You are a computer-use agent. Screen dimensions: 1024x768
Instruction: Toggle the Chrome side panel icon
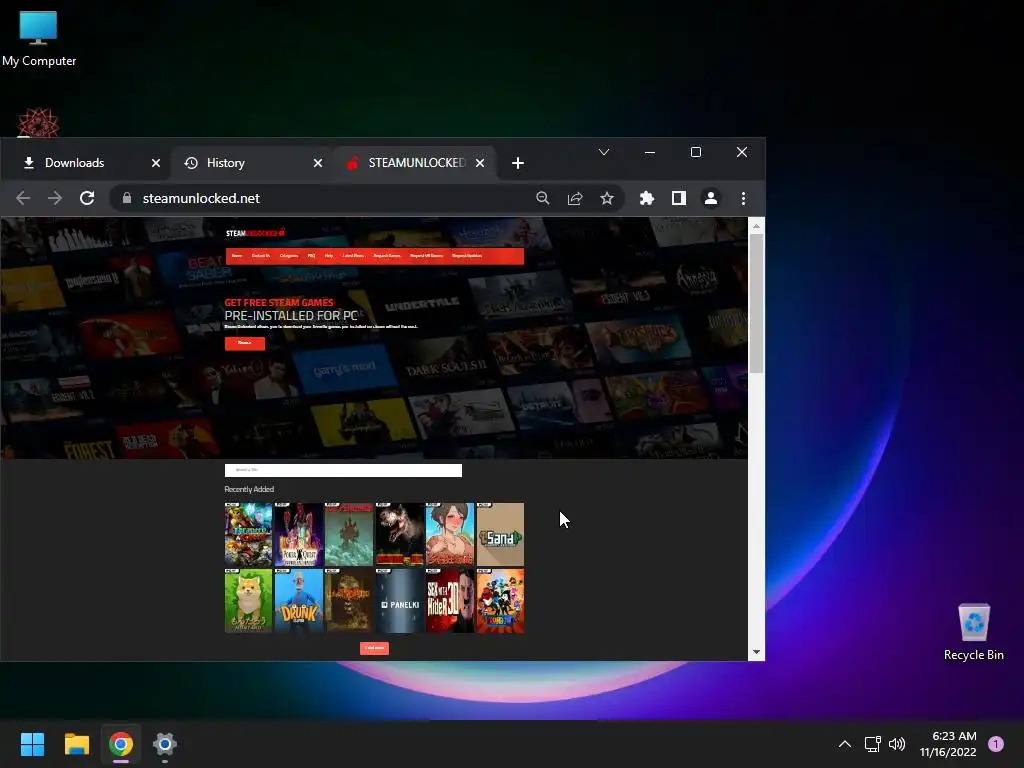(679, 198)
